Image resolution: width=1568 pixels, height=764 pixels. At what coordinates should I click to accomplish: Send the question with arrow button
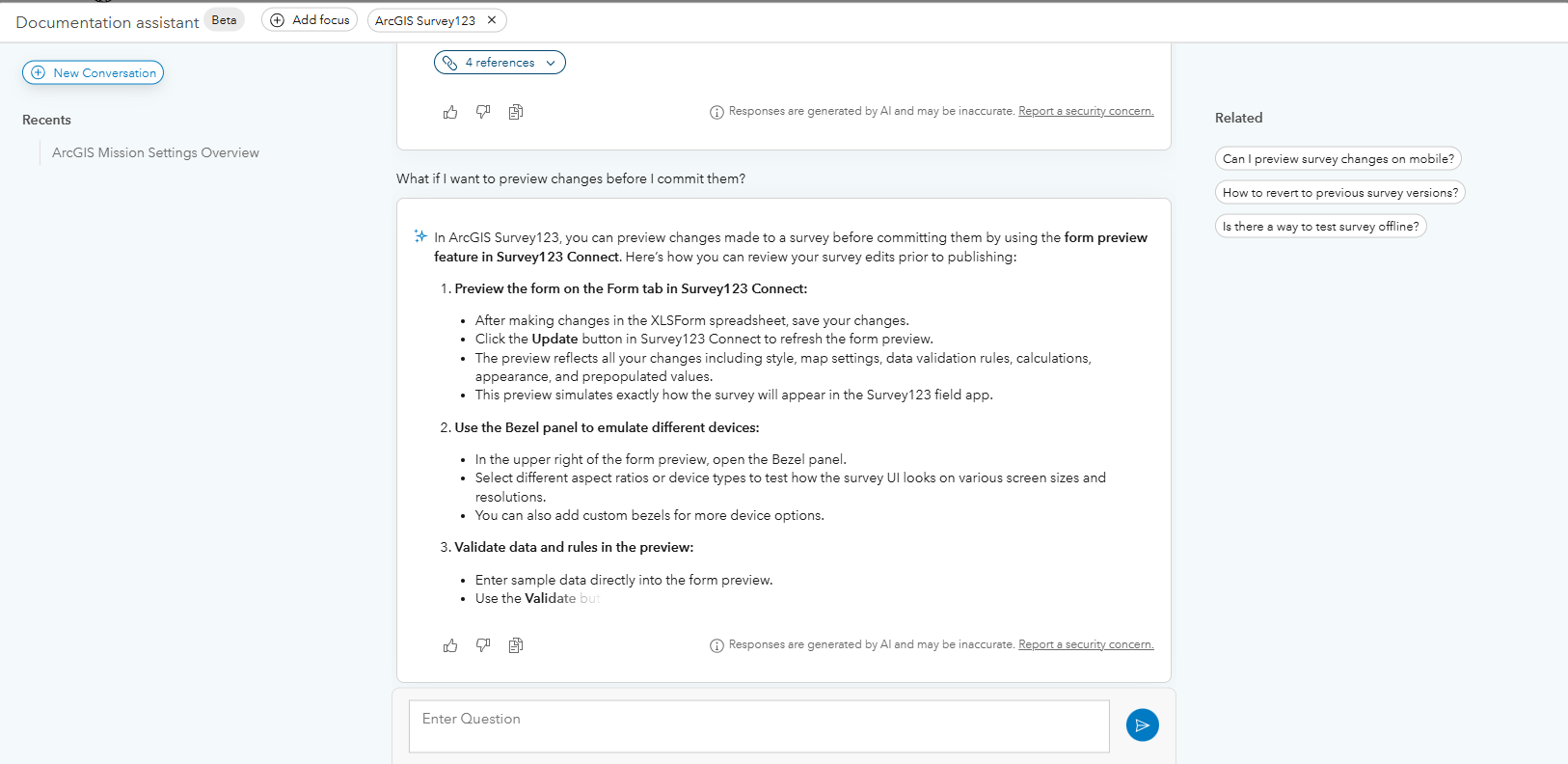[1142, 725]
